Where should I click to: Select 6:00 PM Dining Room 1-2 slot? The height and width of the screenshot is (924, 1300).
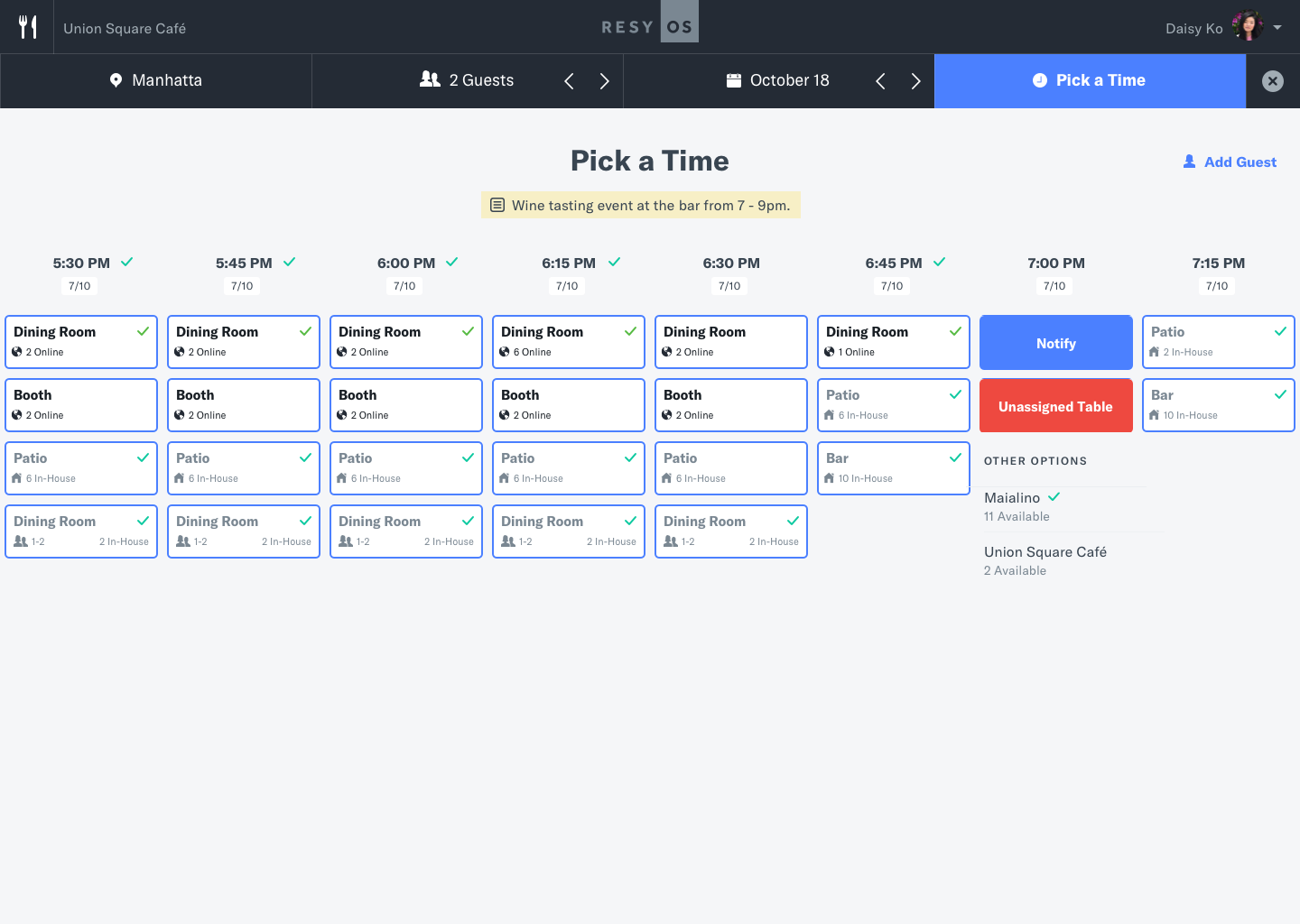pos(406,531)
